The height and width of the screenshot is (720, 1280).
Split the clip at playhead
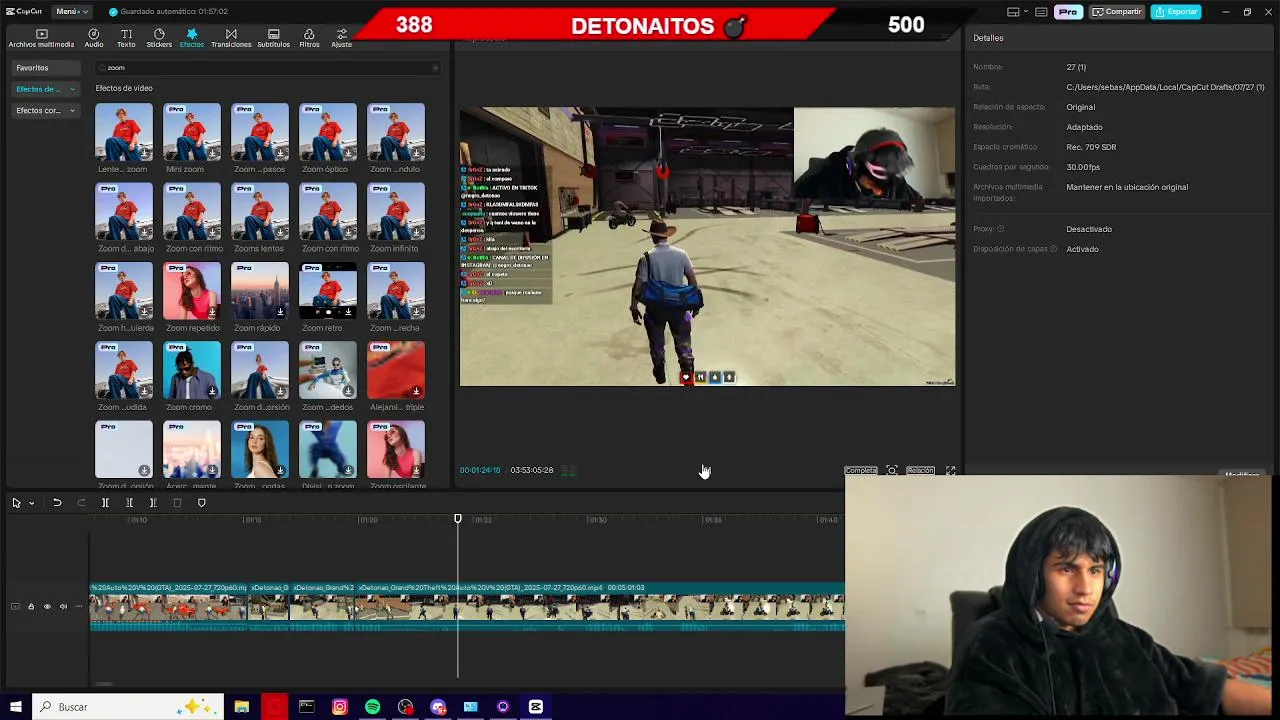105,503
